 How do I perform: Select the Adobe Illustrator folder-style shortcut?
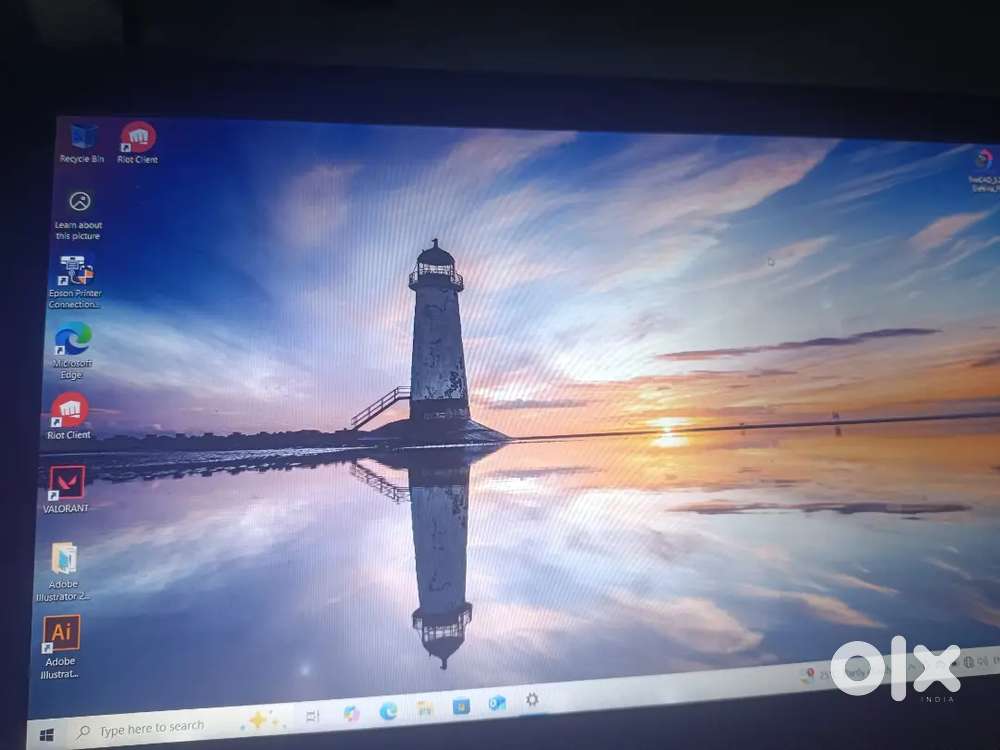coord(64,558)
